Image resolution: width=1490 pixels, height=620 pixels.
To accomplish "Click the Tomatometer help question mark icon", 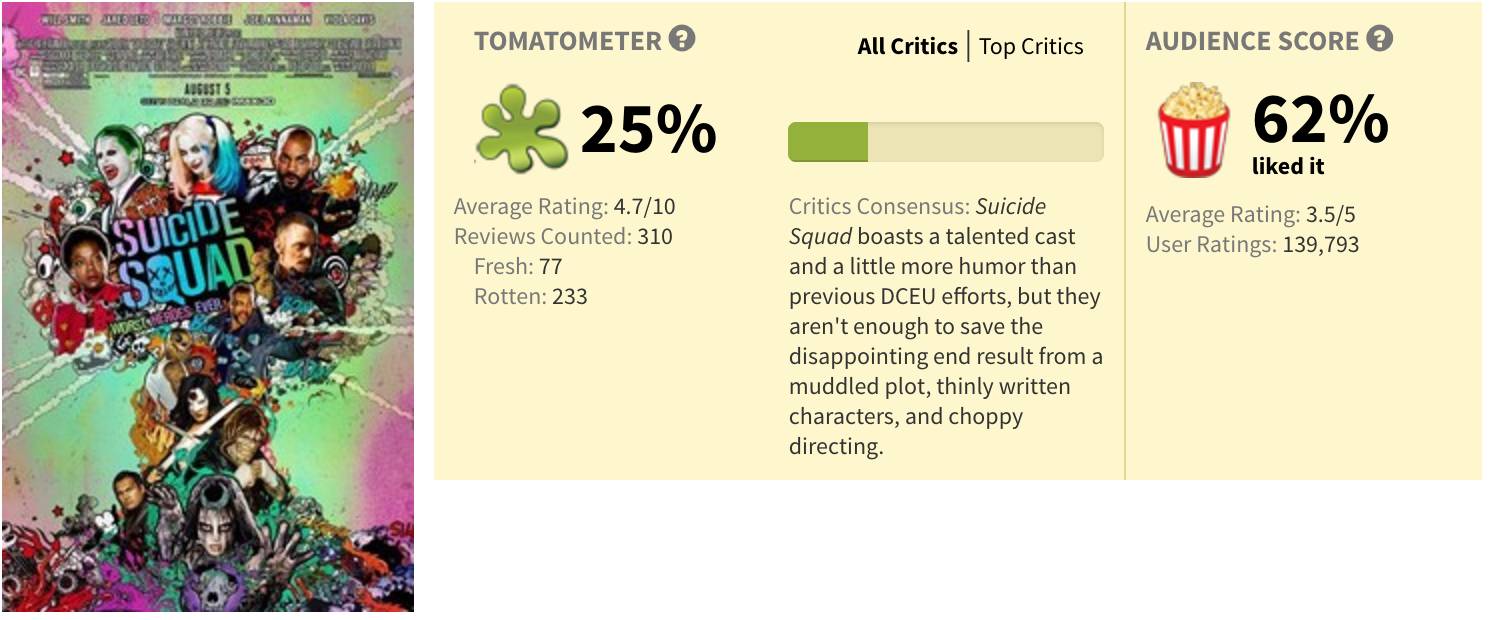I will click(682, 39).
